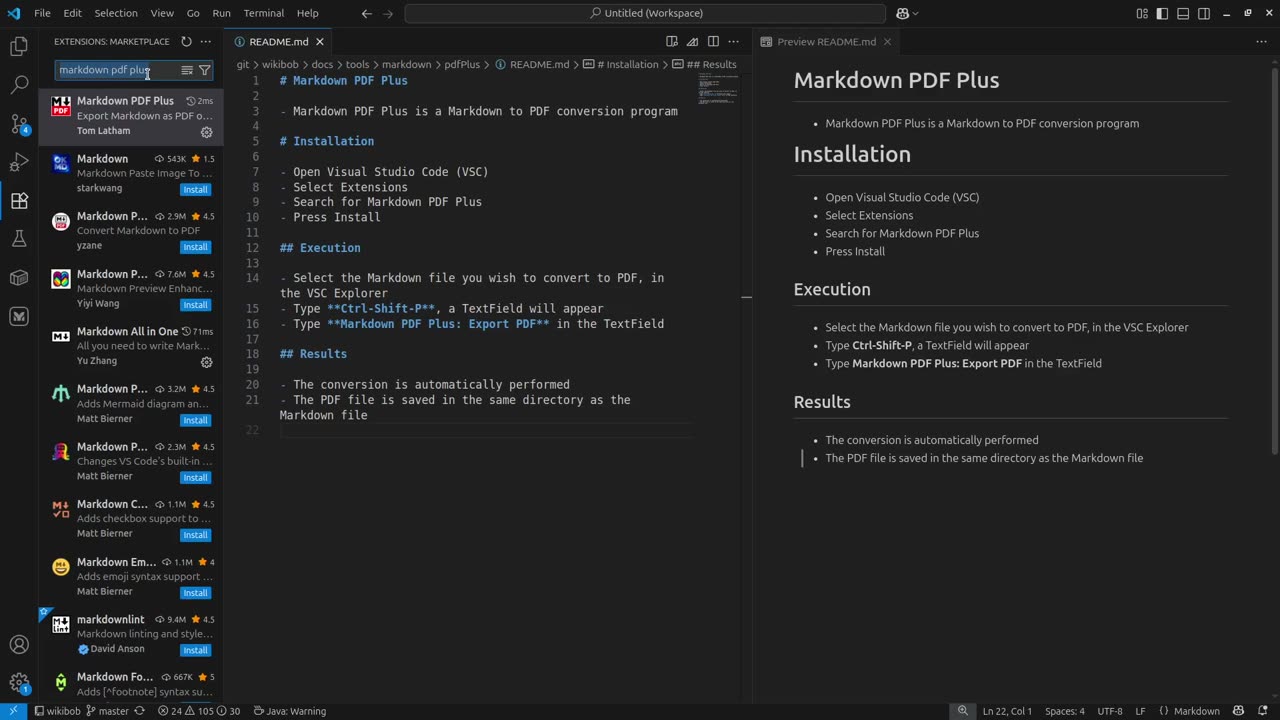Open the extensions filter funnel
The width and height of the screenshot is (1280, 720).
tap(204, 70)
